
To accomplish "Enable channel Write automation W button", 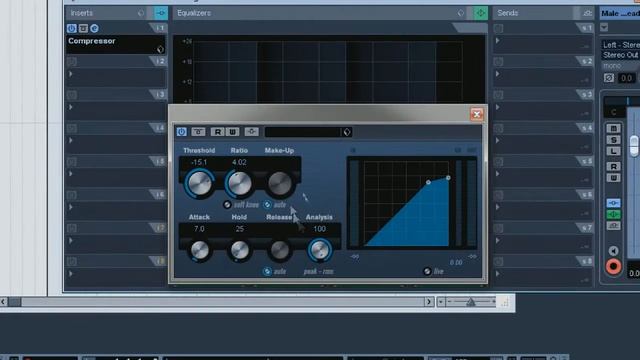I will tap(613, 178).
